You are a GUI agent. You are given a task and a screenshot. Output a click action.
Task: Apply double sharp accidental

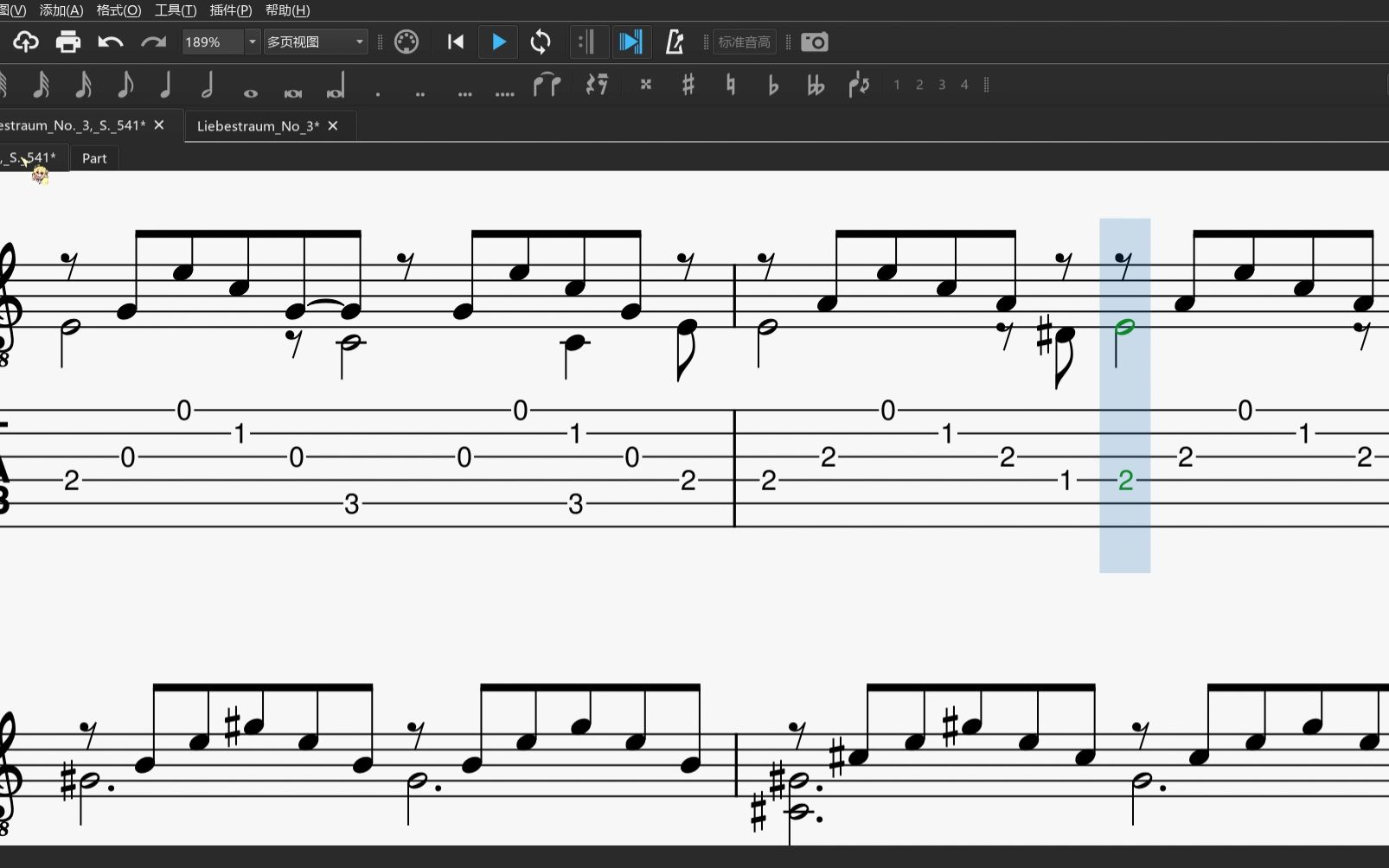point(645,85)
